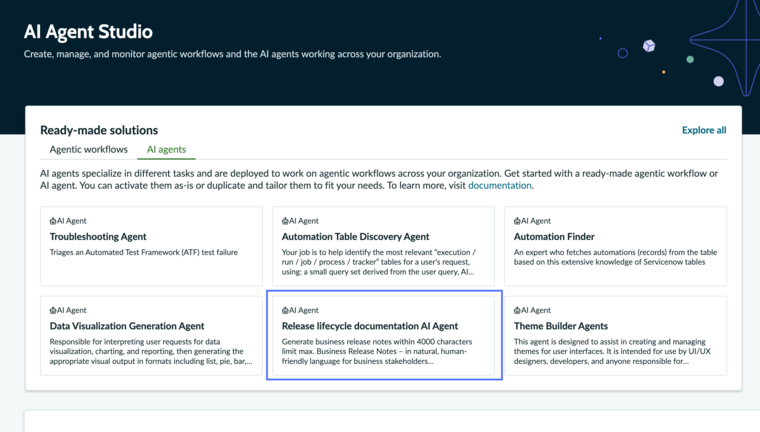
Task: Click the Release lifecycle agent description text
Action: [377, 351]
